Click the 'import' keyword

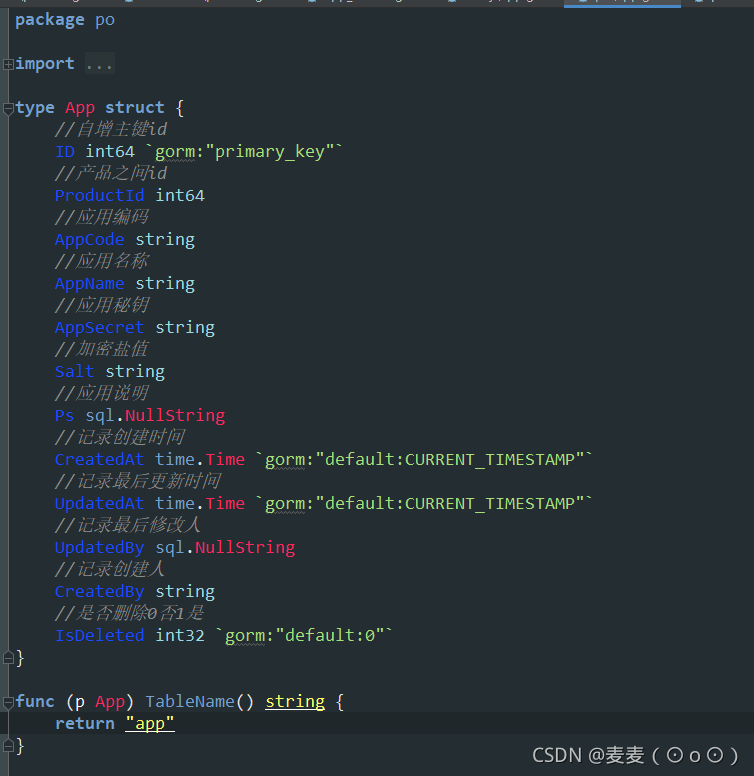tap(45, 64)
